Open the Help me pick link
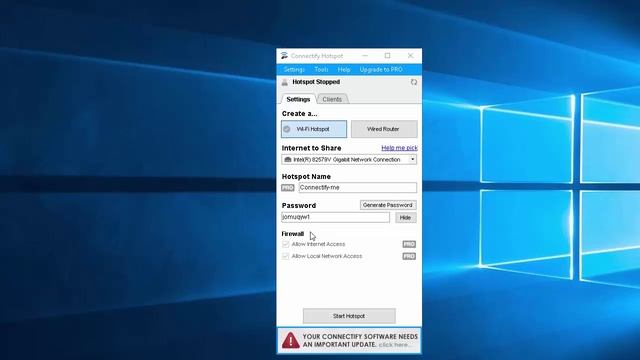 pos(399,148)
